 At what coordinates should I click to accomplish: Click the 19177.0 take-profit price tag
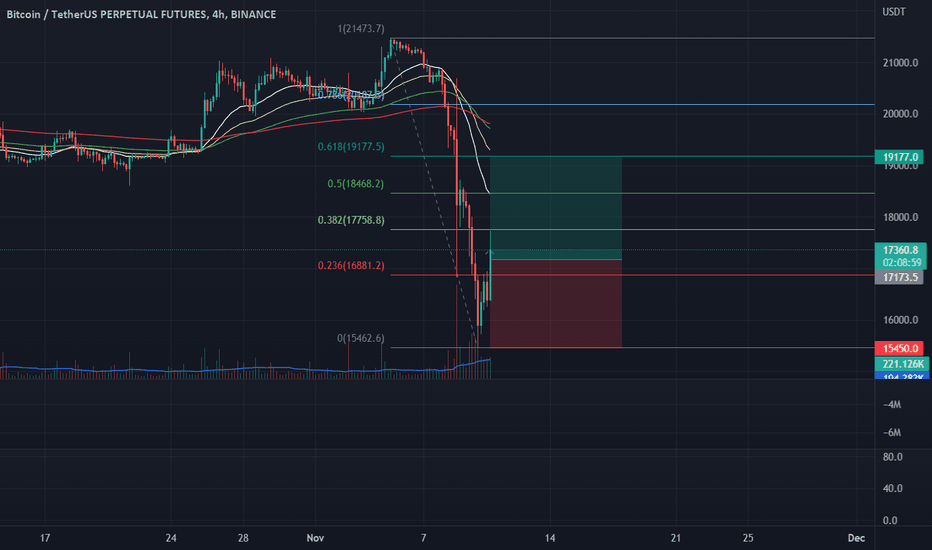[x=899, y=157]
